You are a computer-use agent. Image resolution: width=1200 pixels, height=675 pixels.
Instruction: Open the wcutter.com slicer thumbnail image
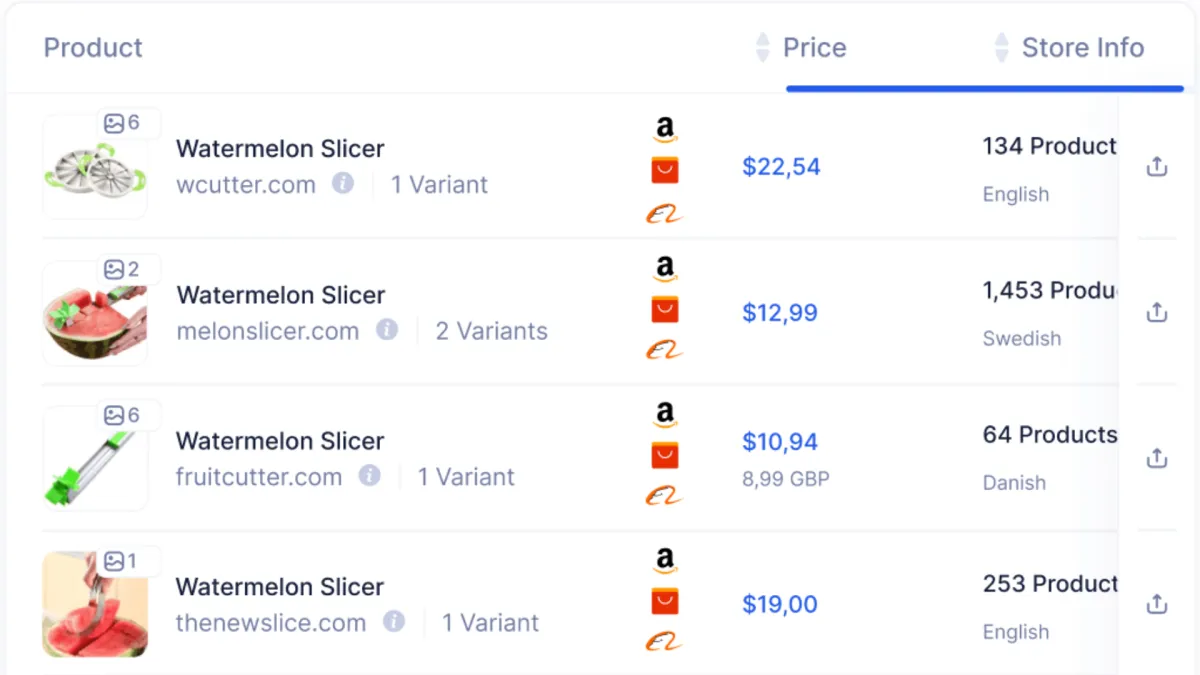[95, 167]
